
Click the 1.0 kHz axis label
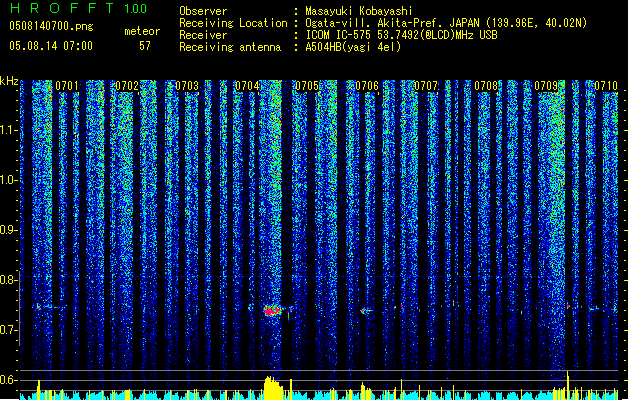[x=9, y=180]
